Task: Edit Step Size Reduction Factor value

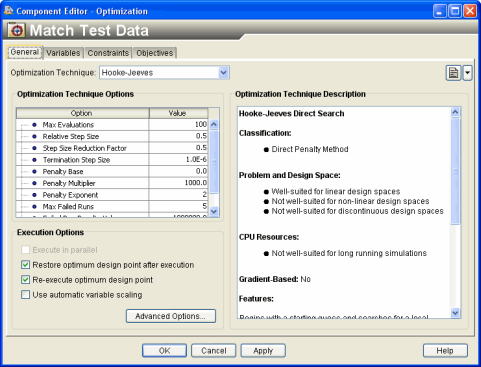Action: (178, 148)
